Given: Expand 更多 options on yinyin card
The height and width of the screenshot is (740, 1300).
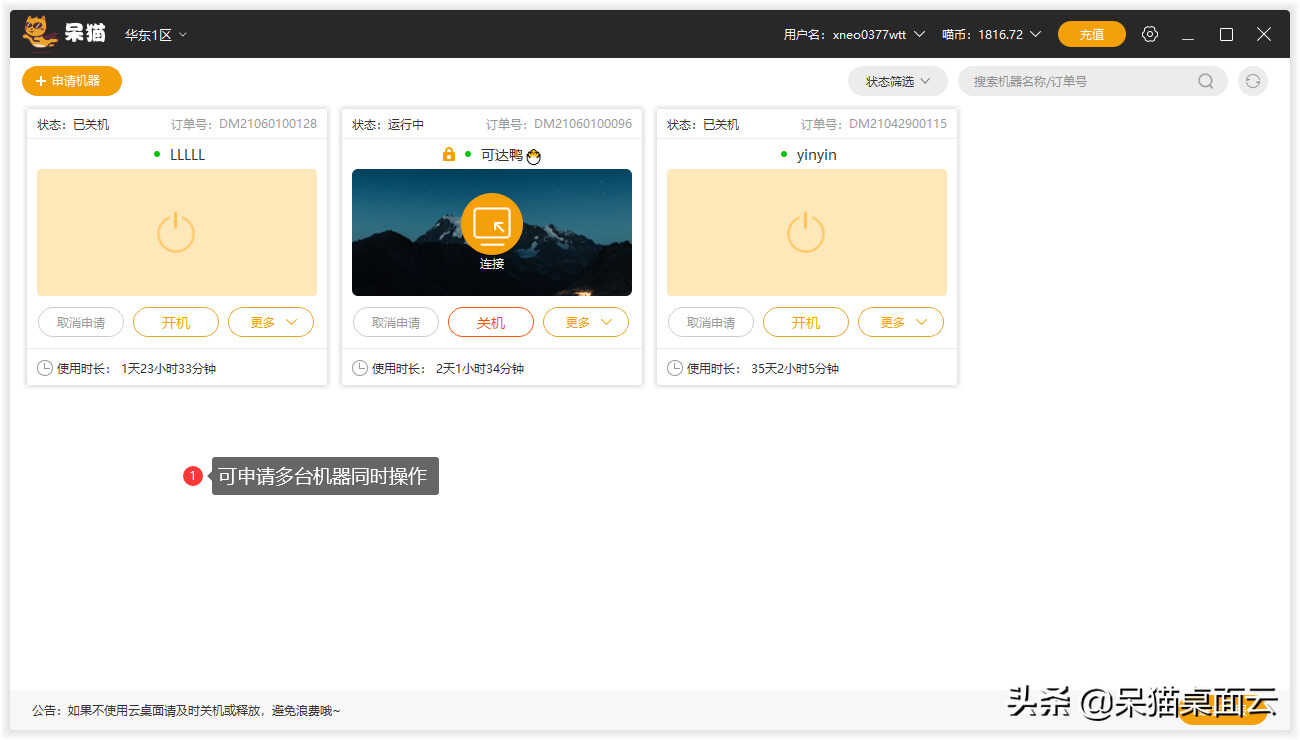Looking at the screenshot, I should point(901,322).
